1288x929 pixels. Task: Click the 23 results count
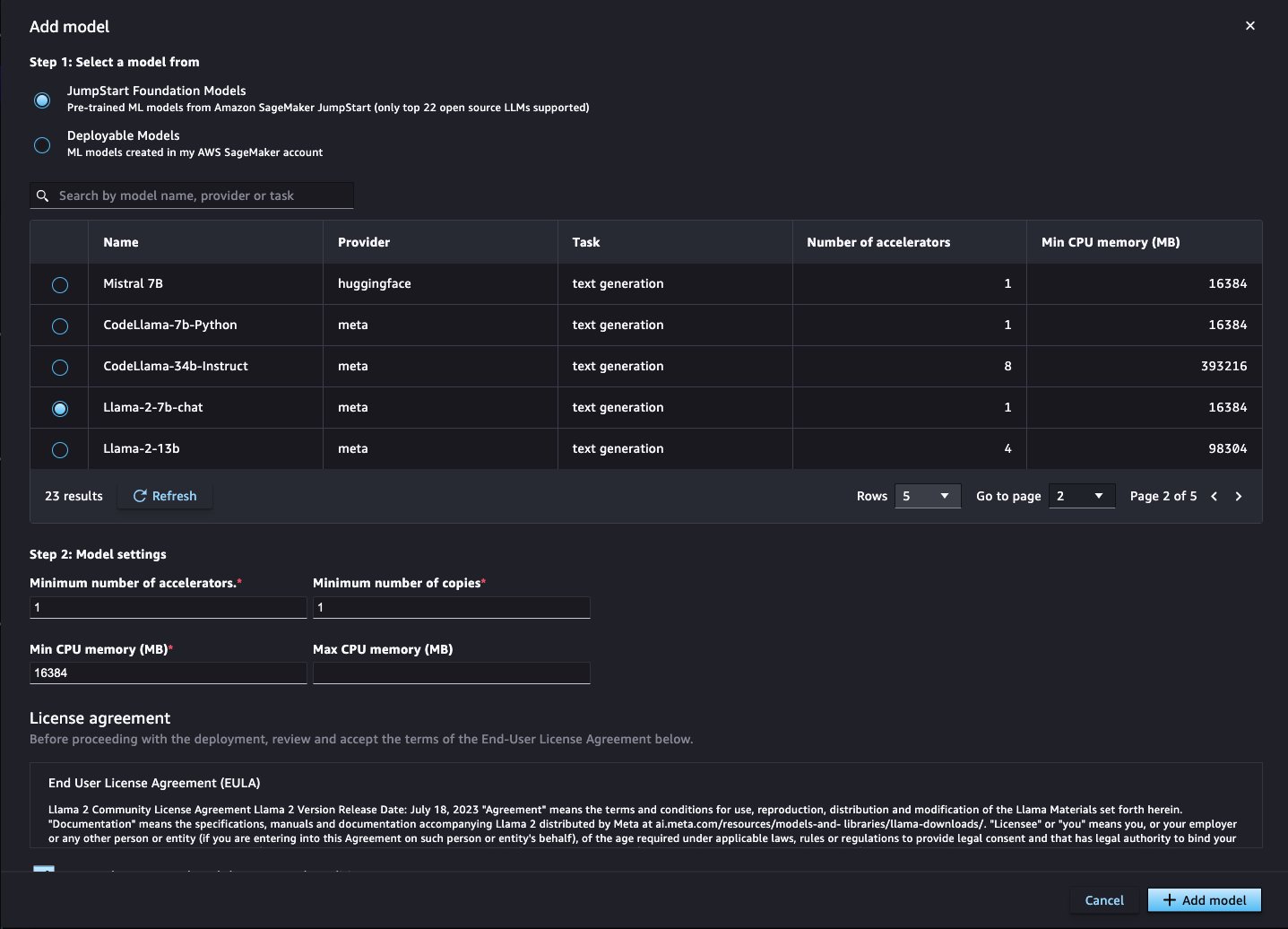click(73, 496)
